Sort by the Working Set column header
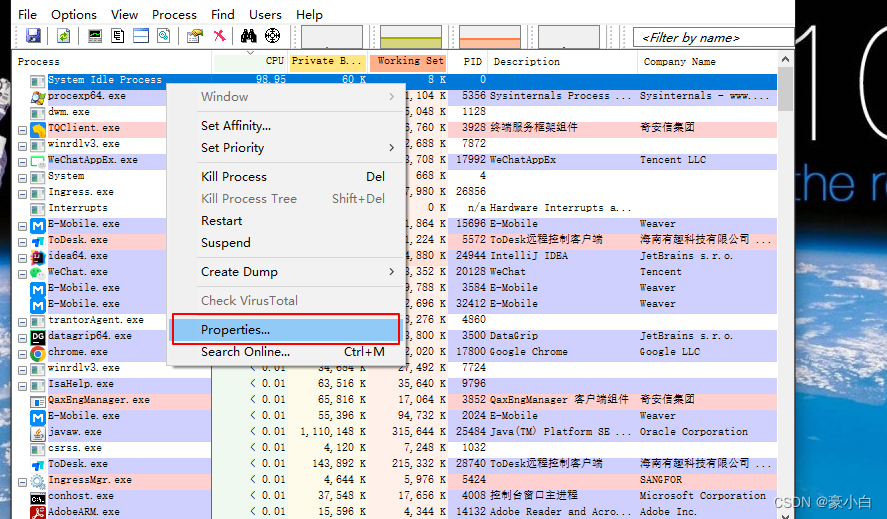 407,61
